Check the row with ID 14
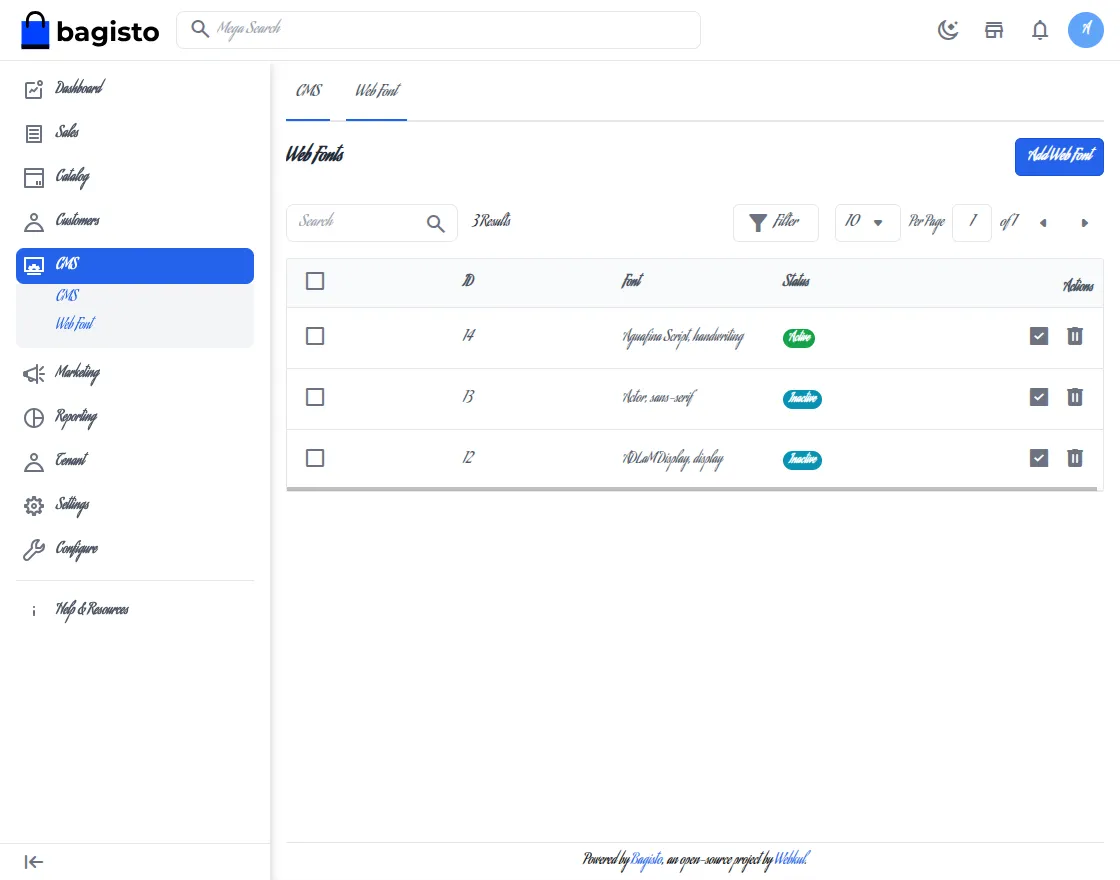The image size is (1120, 880). tap(315, 336)
